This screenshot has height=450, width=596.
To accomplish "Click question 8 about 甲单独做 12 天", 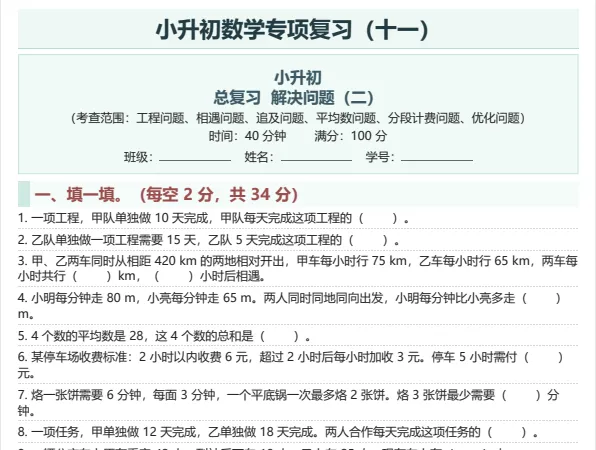I will pyautogui.click(x=278, y=432).
